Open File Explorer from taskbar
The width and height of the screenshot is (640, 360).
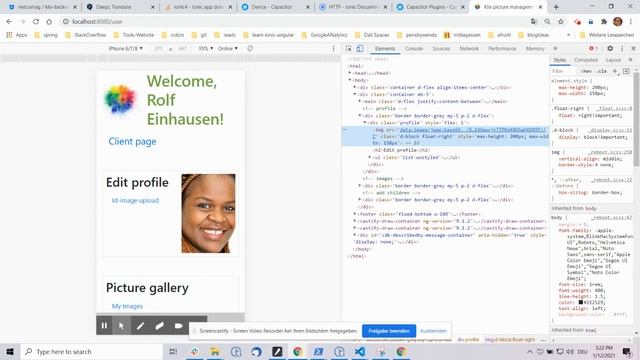215,351
